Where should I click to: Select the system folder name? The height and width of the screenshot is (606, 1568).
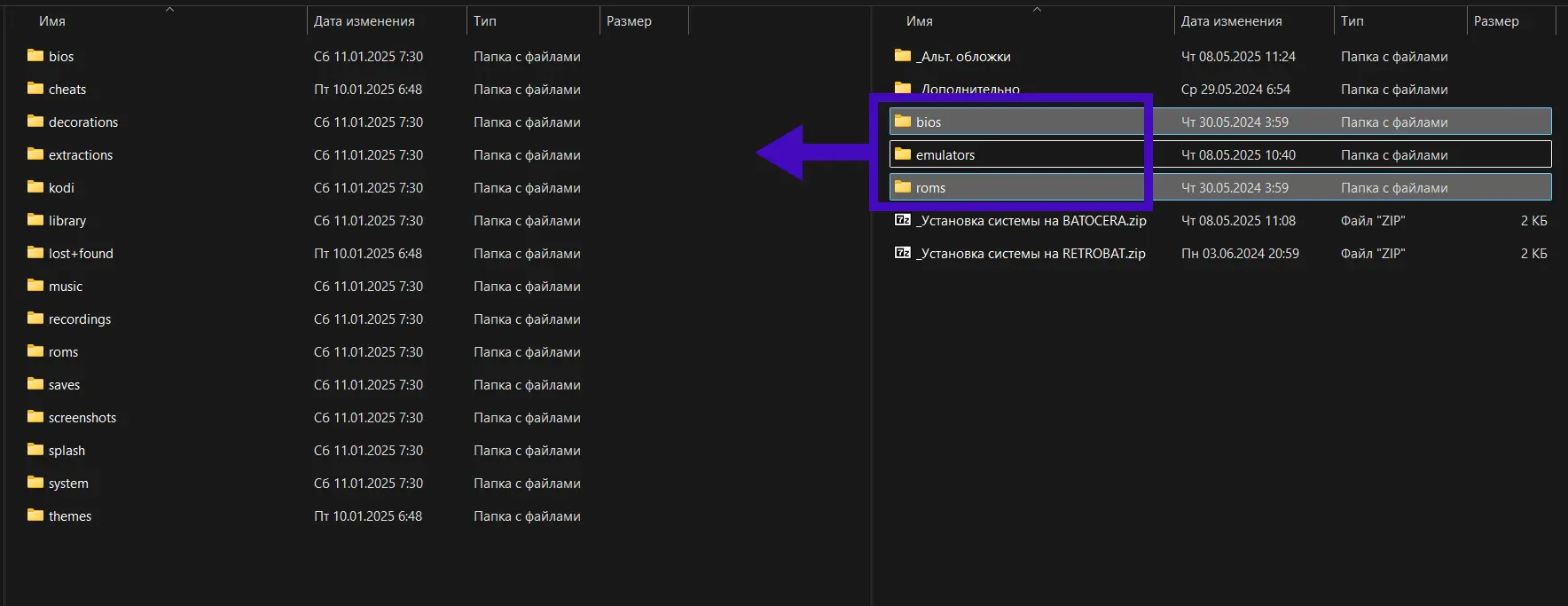tap(68, 484)
